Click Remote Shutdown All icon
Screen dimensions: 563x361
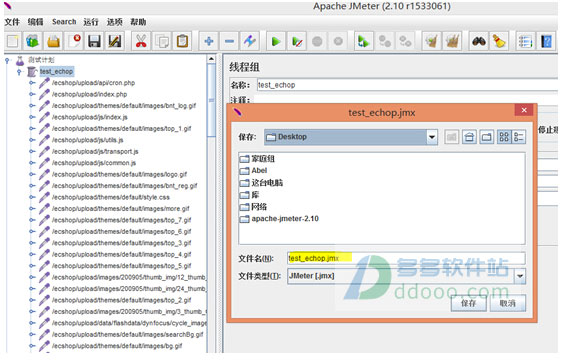click(405, 42)
